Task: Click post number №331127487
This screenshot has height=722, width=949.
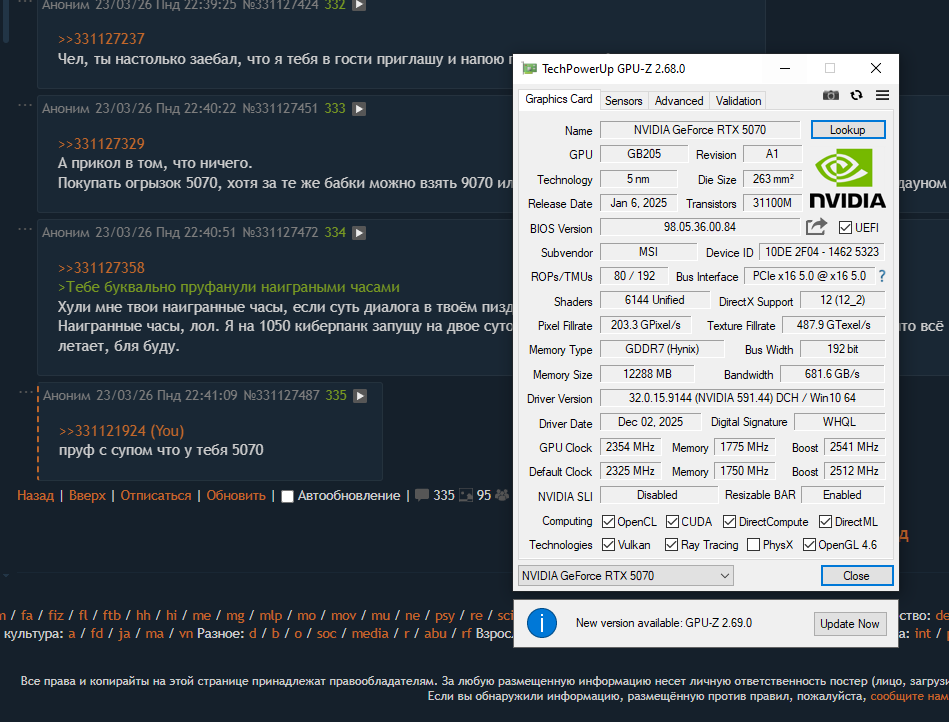Action: coord(281,396)
